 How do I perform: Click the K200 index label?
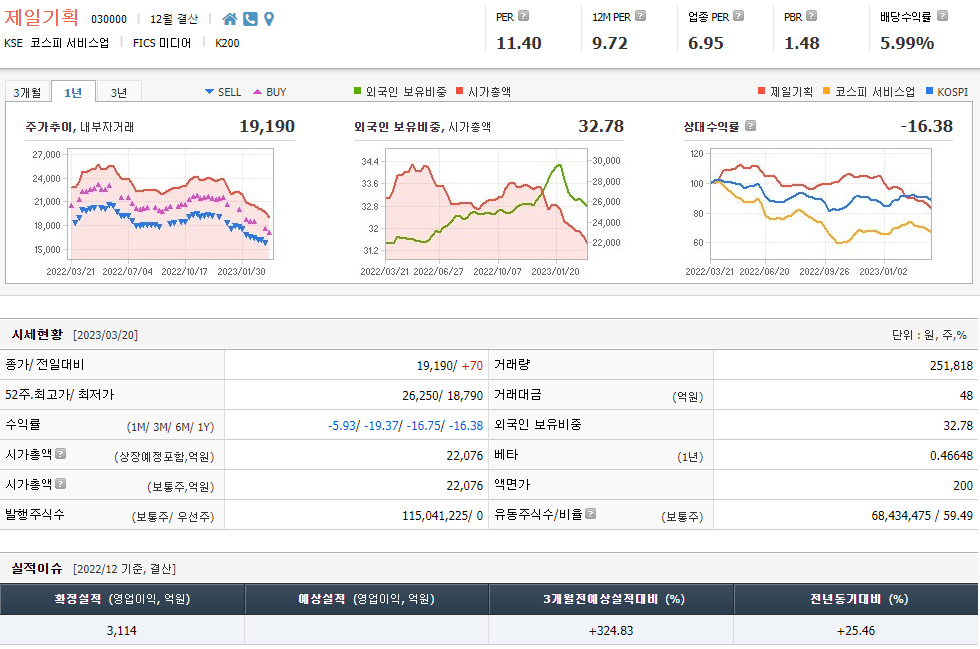(227, 43)
